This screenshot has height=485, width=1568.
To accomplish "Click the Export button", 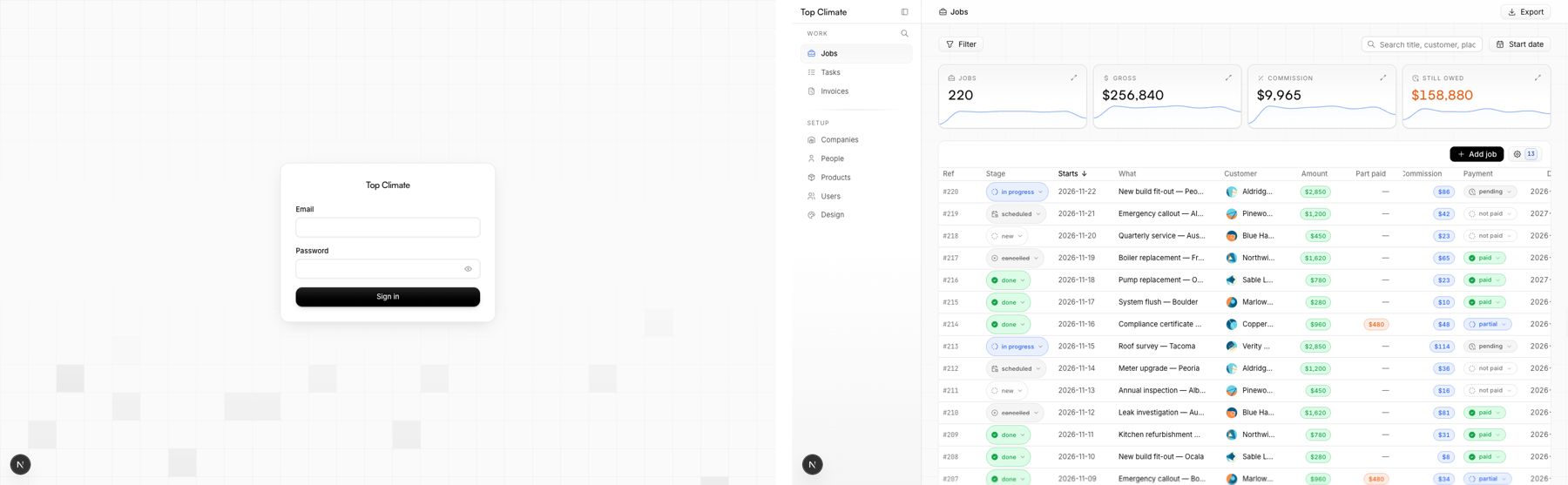I will click(x=1525, y=12).
